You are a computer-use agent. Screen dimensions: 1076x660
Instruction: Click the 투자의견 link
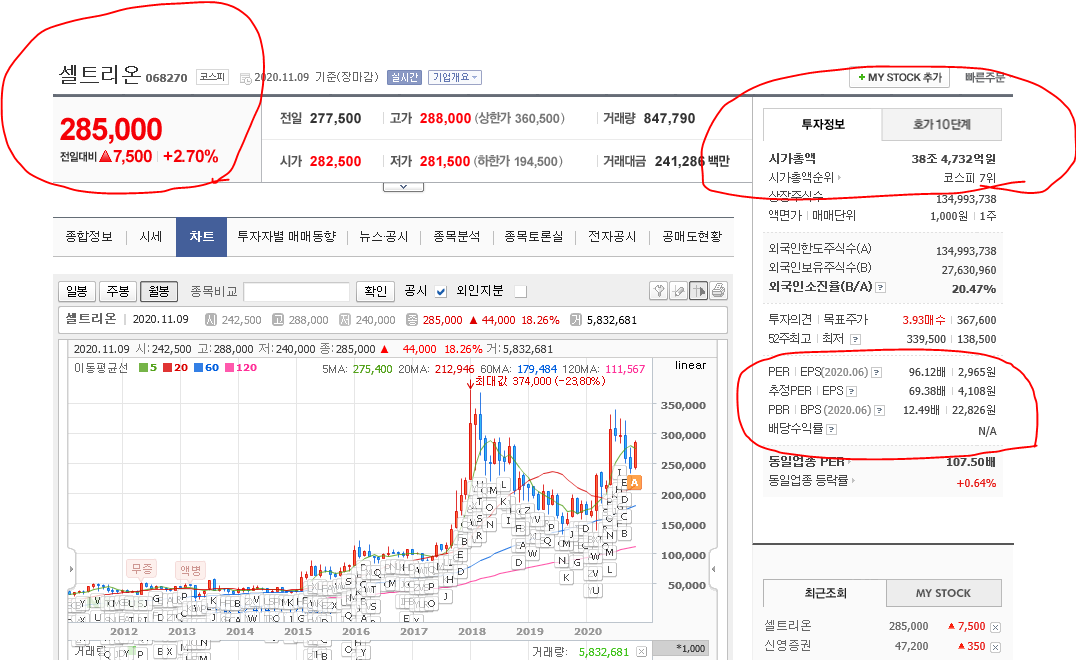coord(790,320)
